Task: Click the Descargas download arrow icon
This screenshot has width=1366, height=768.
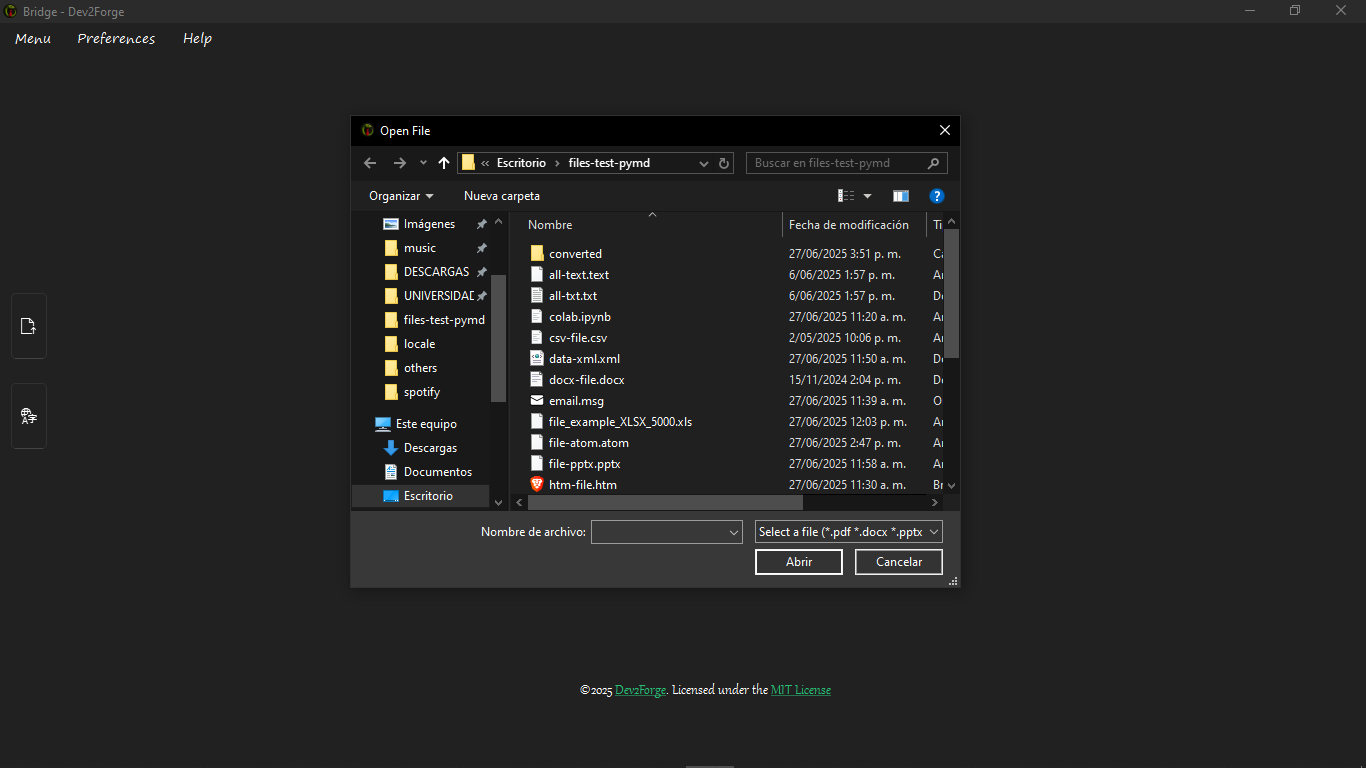Action: (391, 448)
